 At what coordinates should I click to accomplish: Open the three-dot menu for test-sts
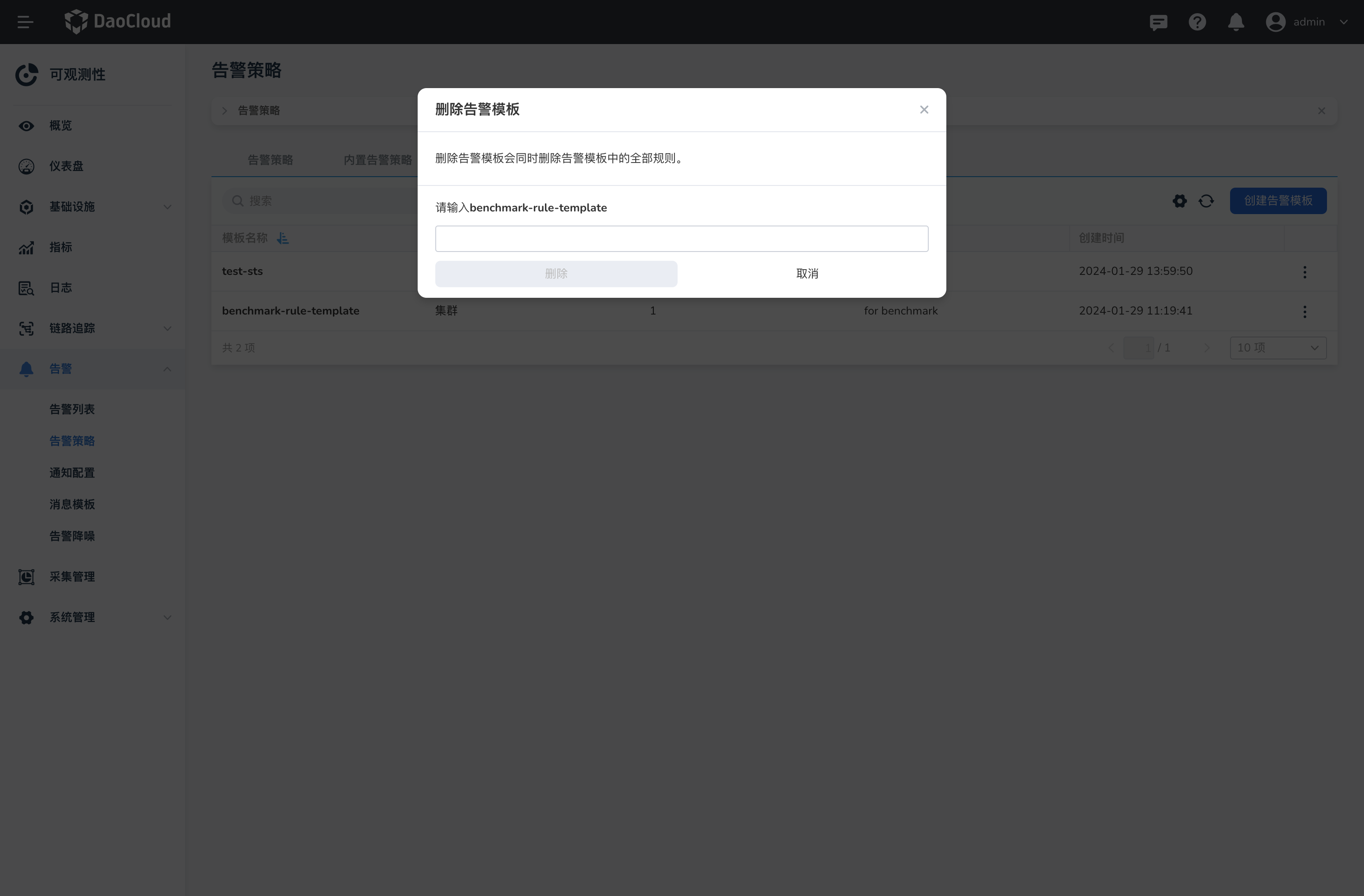[x=1305, y=272]
